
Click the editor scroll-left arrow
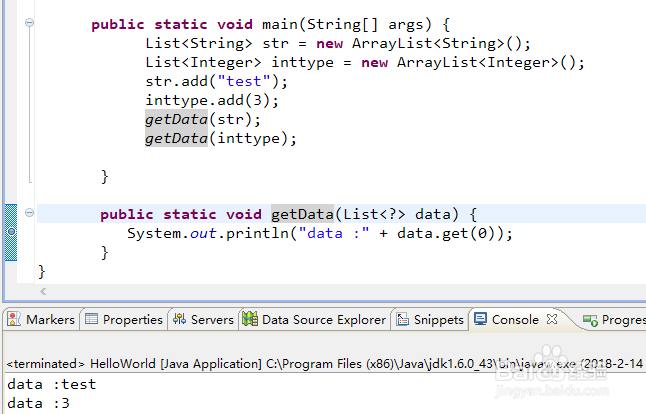pyautogui.click(x=43, y=292)
